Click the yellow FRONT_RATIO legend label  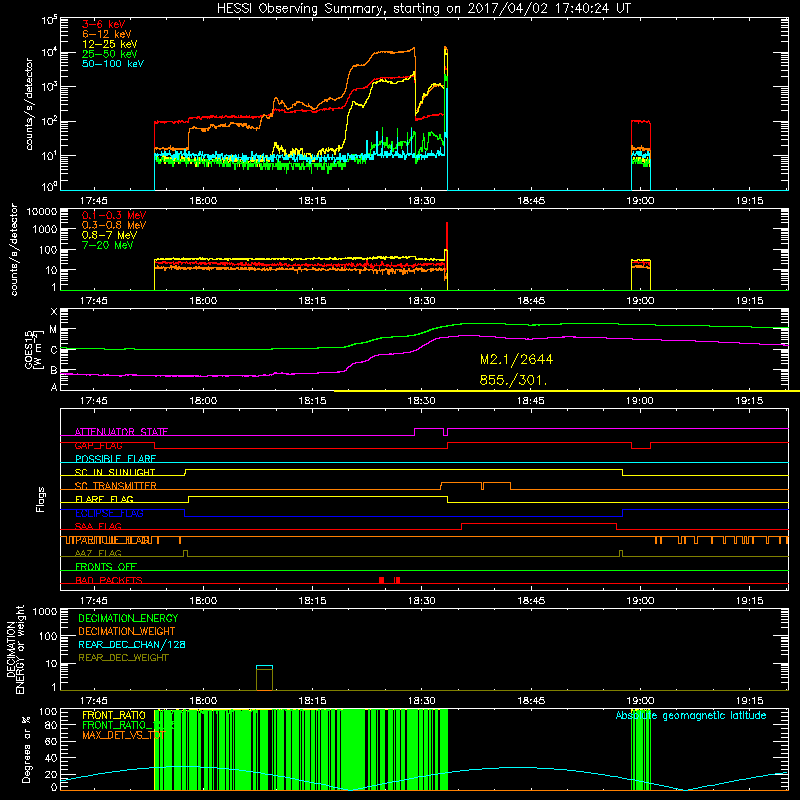click(114, 715)
